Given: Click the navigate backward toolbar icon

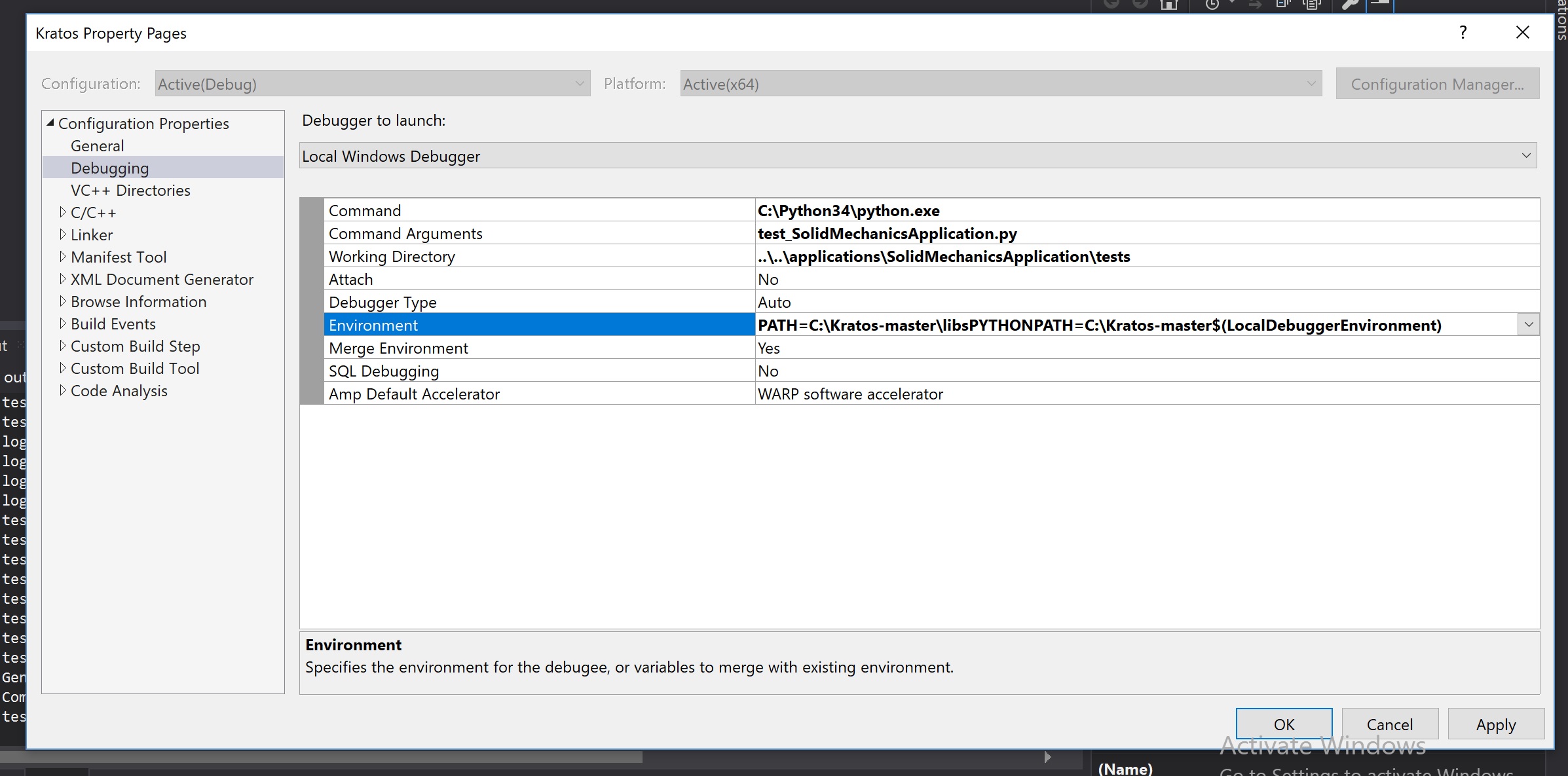Looking at the screenshot, I should point(1111,5).
